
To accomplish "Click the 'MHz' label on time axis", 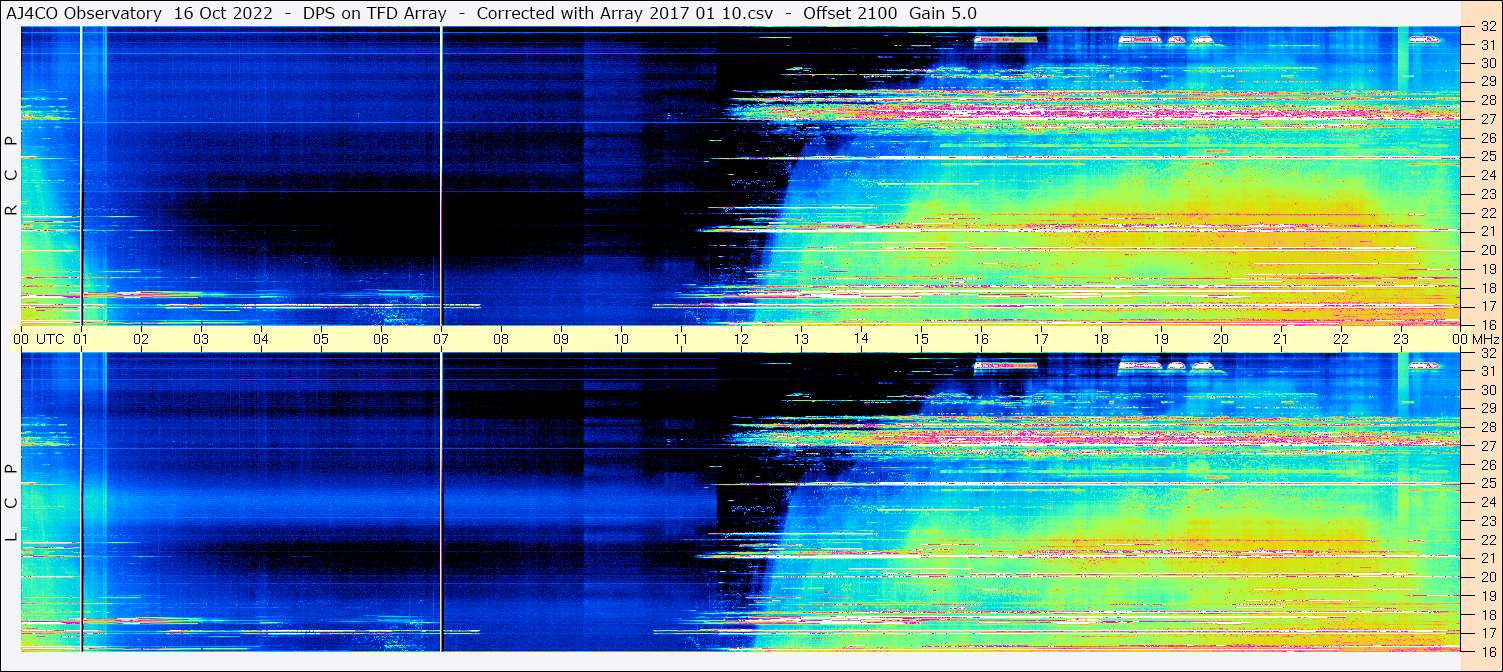I will pos(1486,339).
